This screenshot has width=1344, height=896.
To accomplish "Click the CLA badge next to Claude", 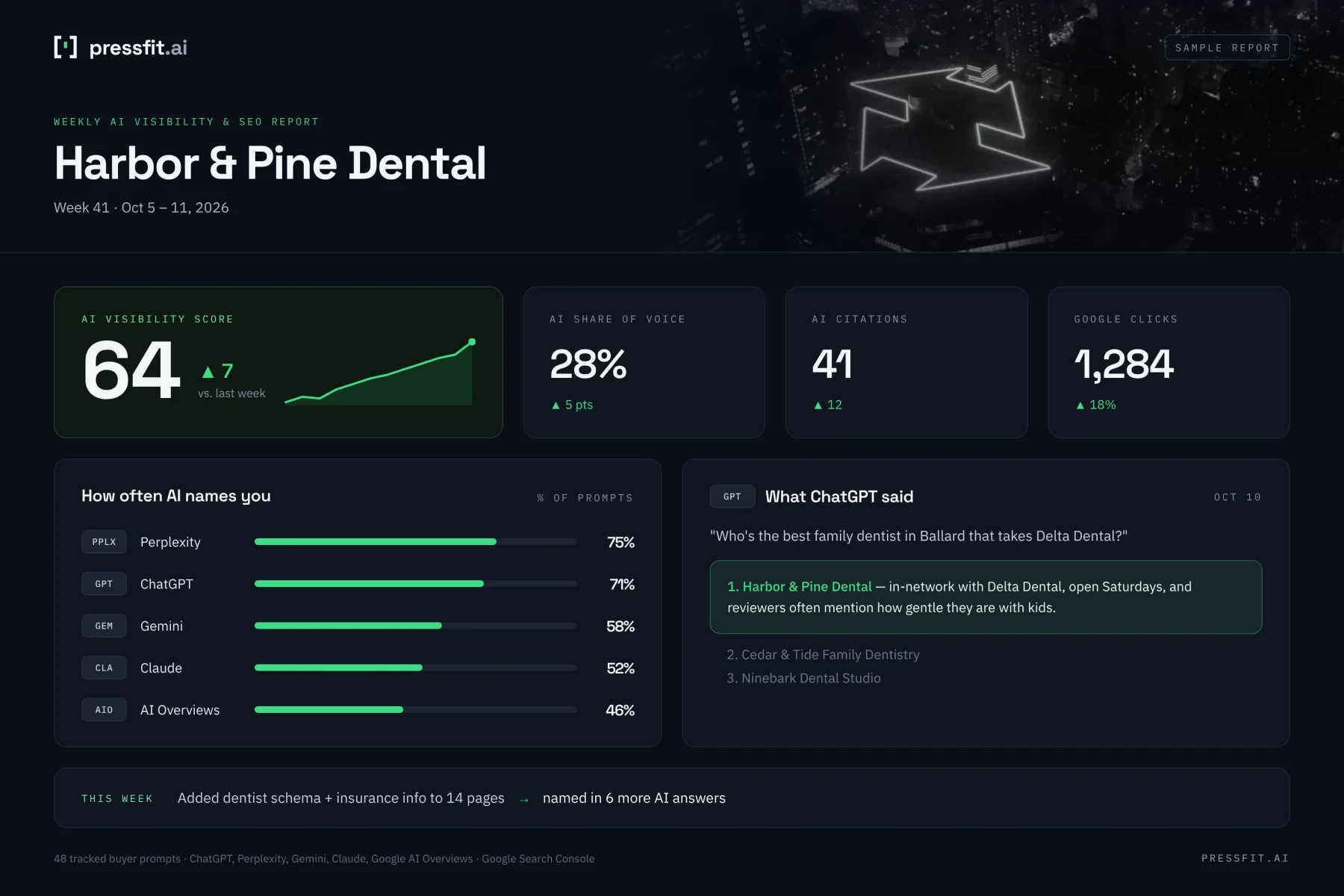I will (104, 668).
